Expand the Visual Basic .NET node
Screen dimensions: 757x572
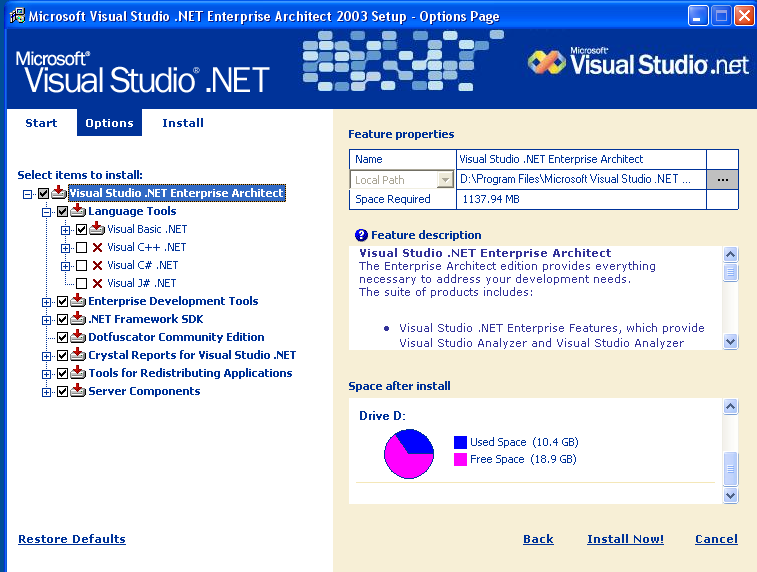pyautogui.click(x=65, y=230)
